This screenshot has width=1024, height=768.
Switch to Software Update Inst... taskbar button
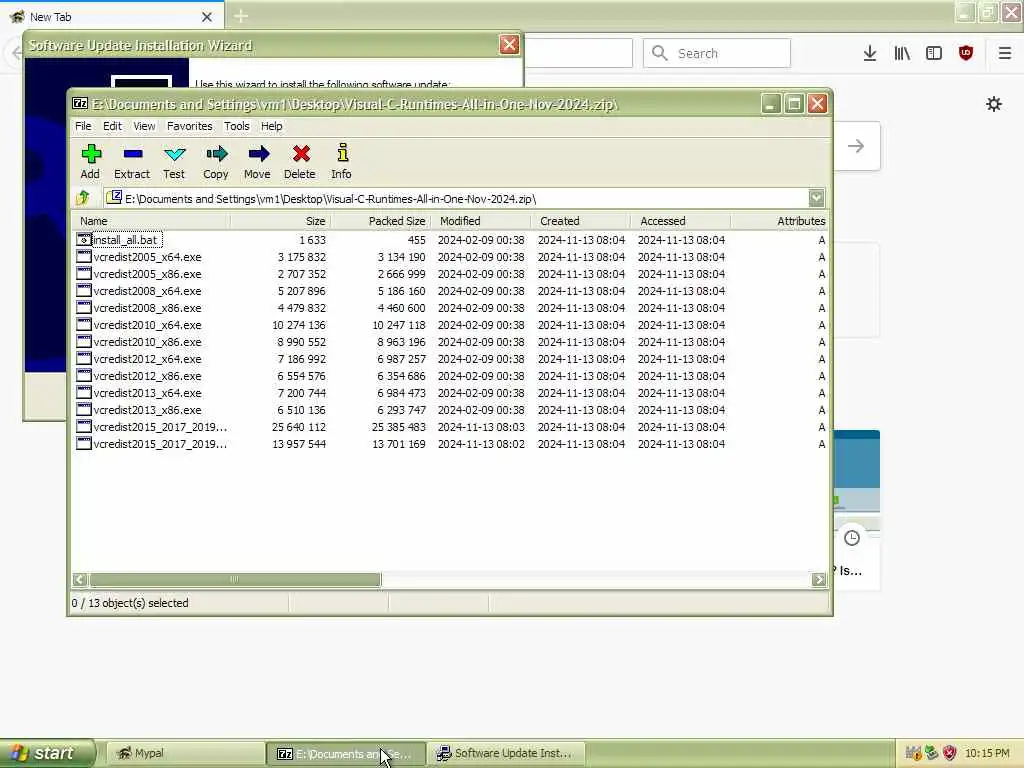pos(505,753)
